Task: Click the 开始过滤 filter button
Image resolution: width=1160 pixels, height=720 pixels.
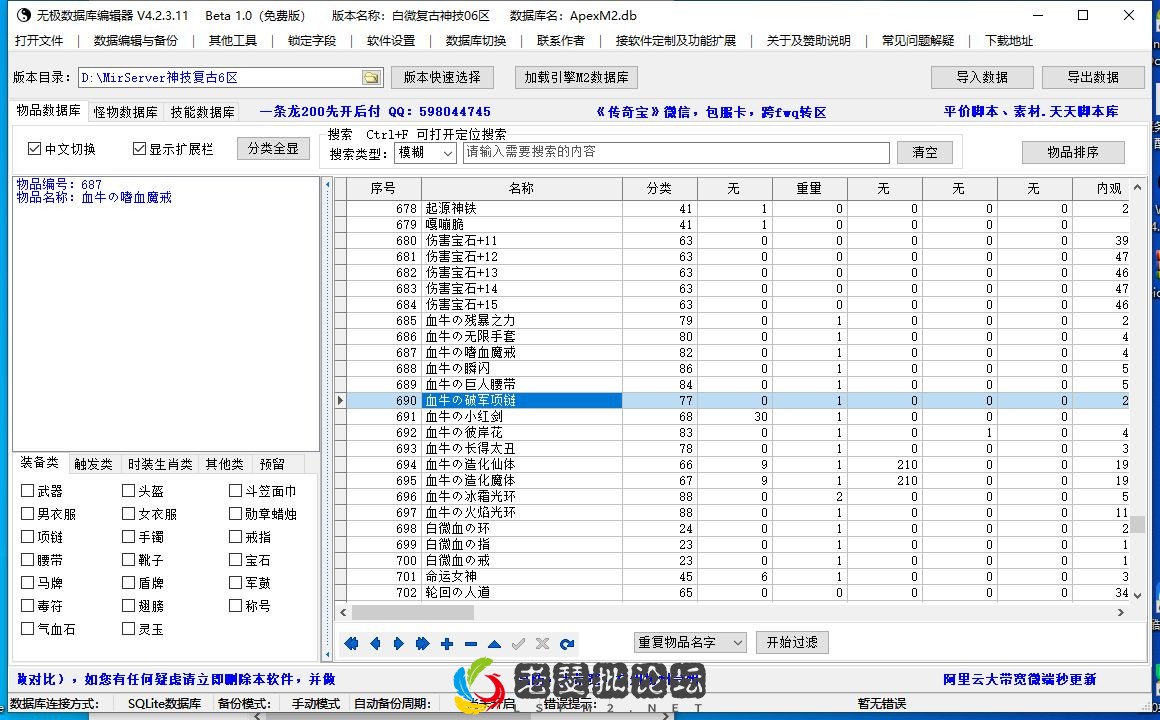Action: click(792, 642)
